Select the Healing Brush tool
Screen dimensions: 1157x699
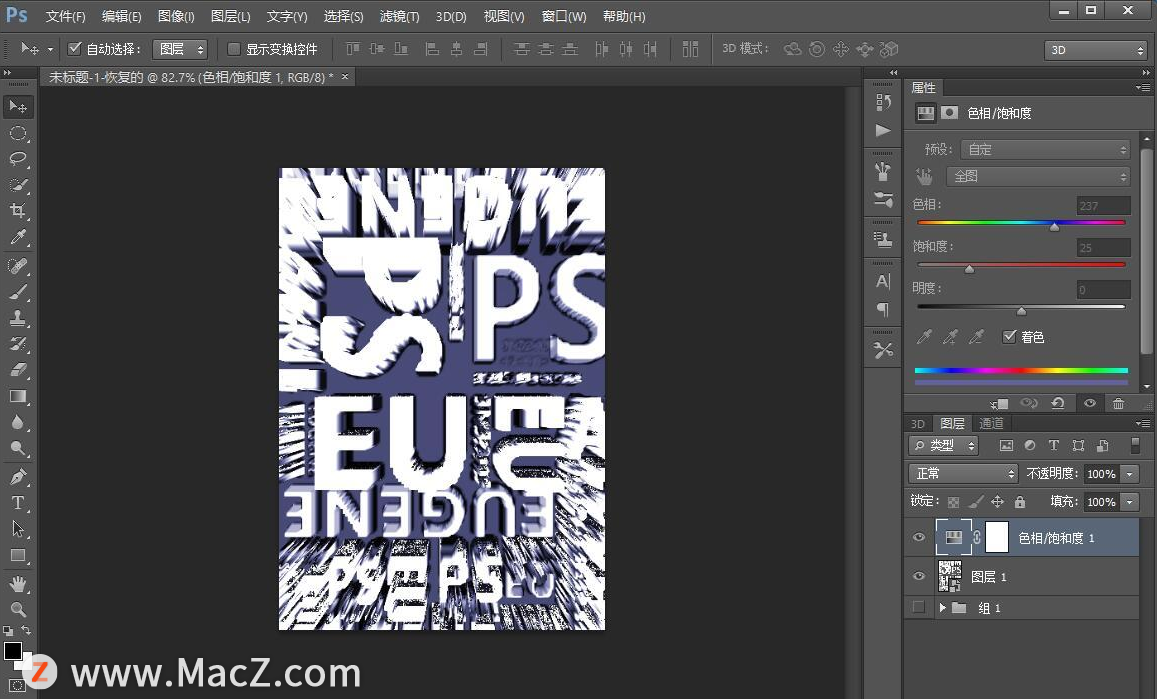click(18, 266)
